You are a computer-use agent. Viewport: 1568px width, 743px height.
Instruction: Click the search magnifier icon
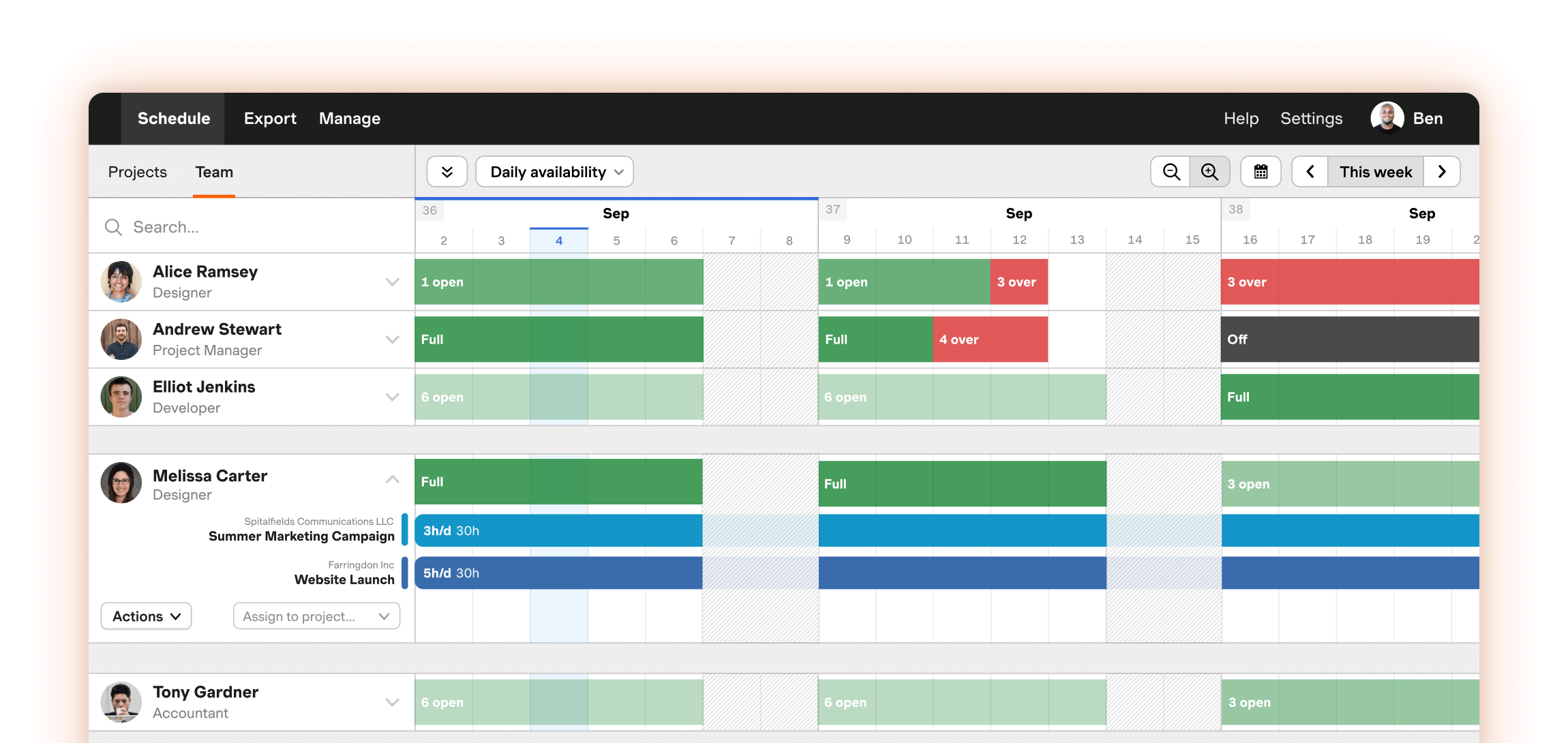click(113, 227)
